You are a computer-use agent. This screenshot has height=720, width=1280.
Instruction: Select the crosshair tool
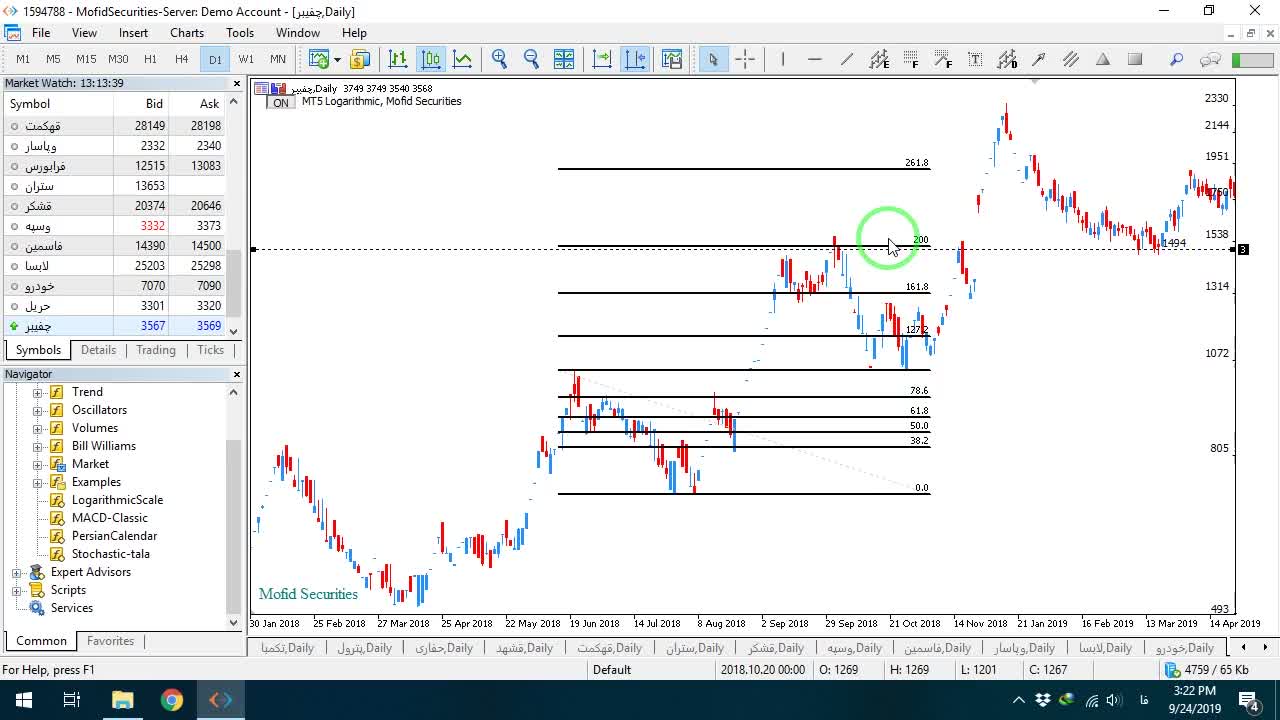pyautogui.click(x=745, y=59)
